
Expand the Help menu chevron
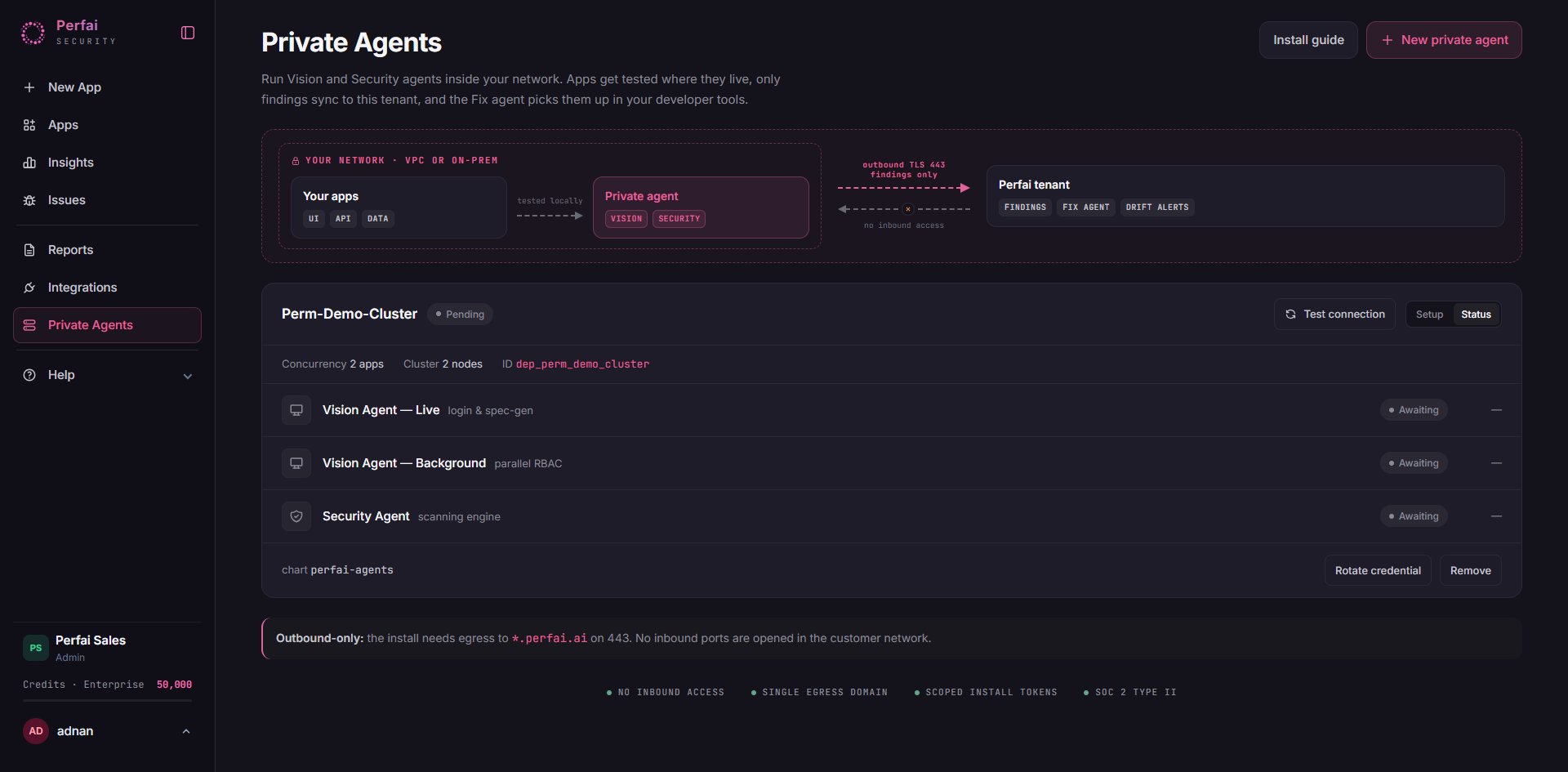pyautogui.click(x=188, y=376)
